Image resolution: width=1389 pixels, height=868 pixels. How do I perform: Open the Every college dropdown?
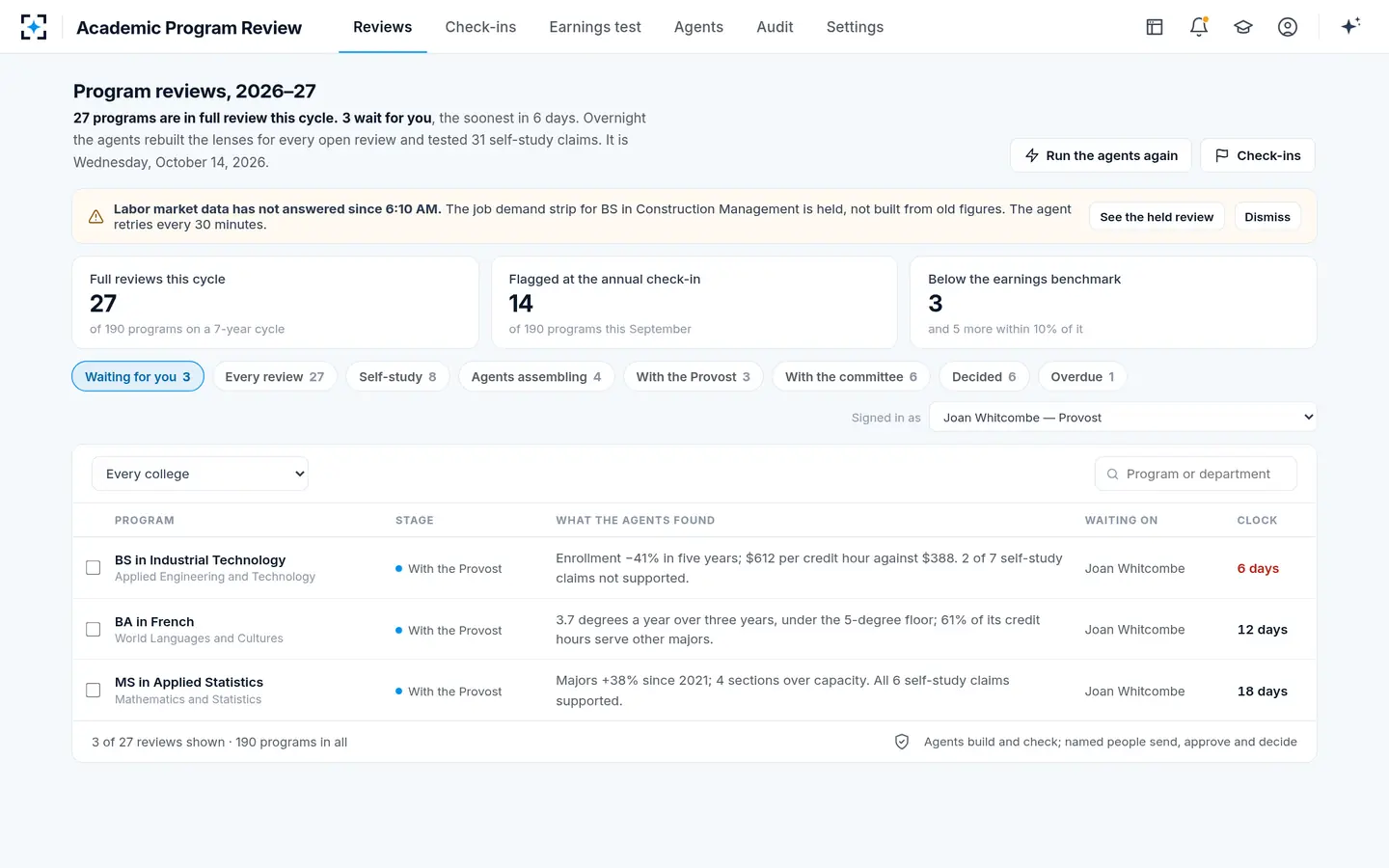pyautogui.click(x=200, y=474)
